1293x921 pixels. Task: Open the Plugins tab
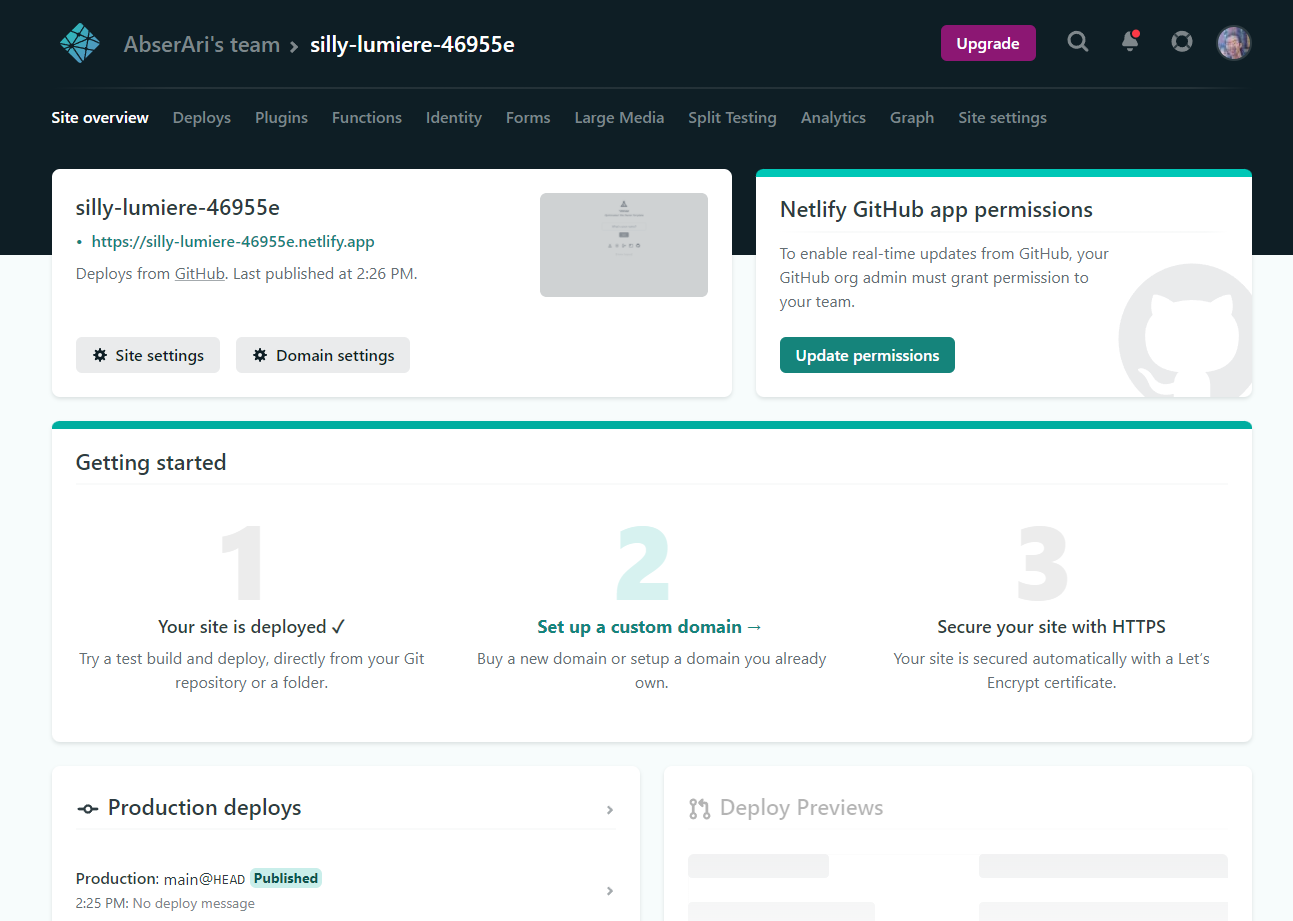pyautogui.click(x=281, y=117)
